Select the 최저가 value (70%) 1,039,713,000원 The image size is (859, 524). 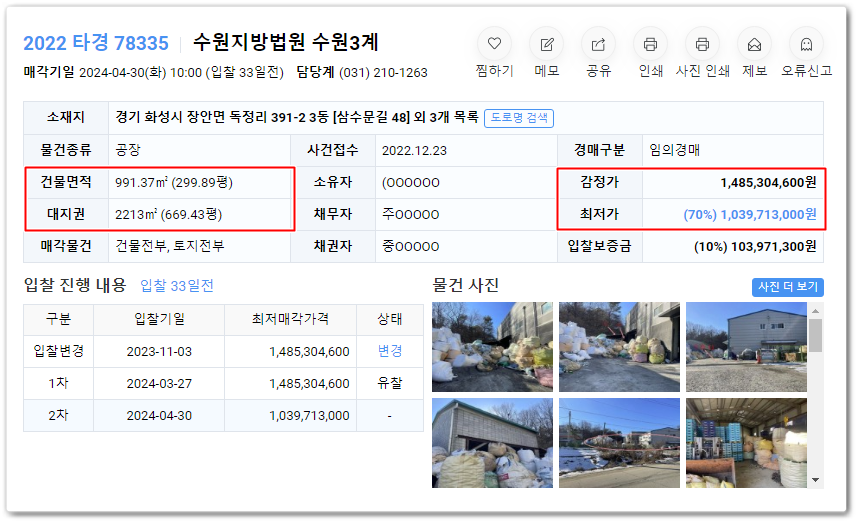coord(749,214)
